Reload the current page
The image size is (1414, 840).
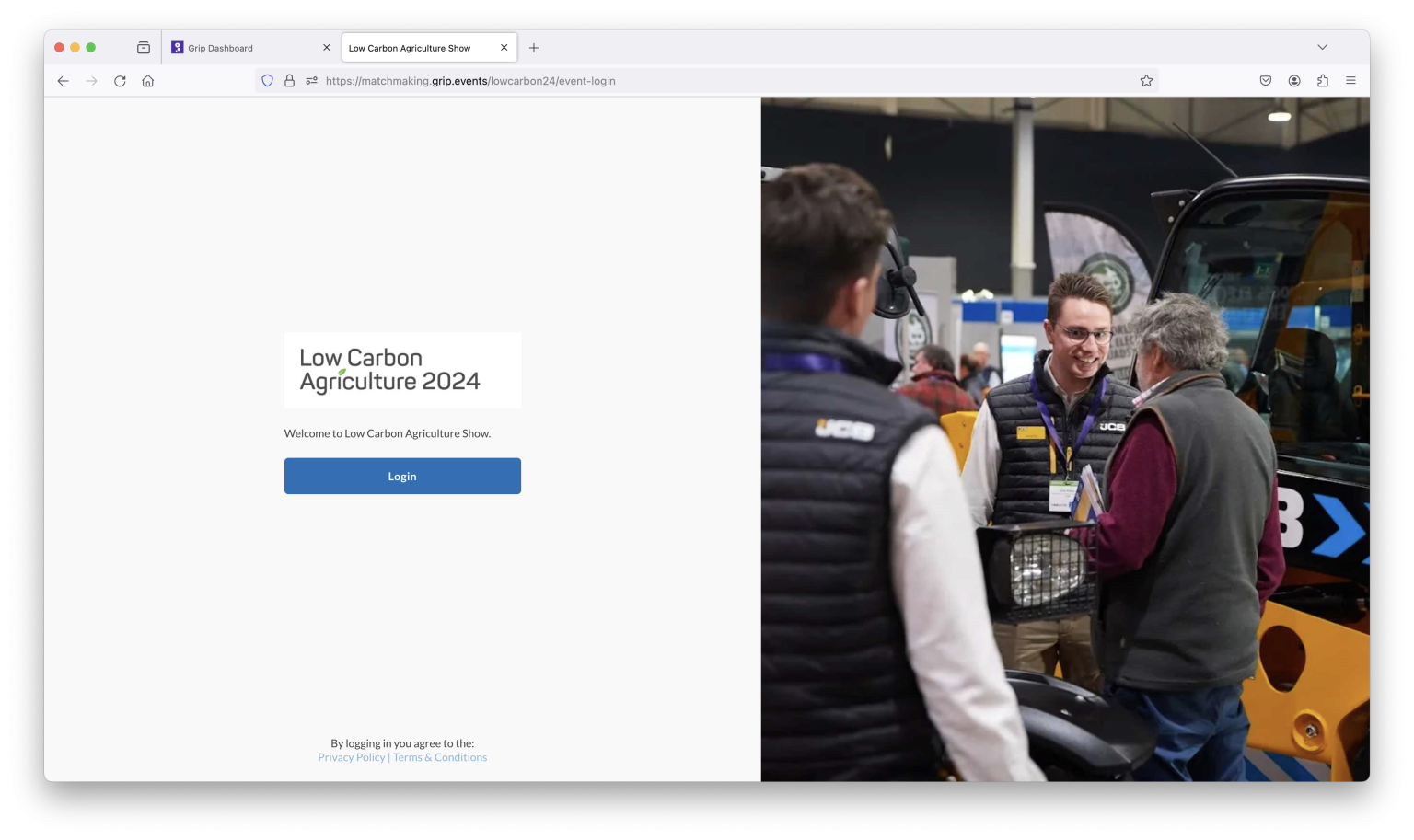tap(120, 80)
